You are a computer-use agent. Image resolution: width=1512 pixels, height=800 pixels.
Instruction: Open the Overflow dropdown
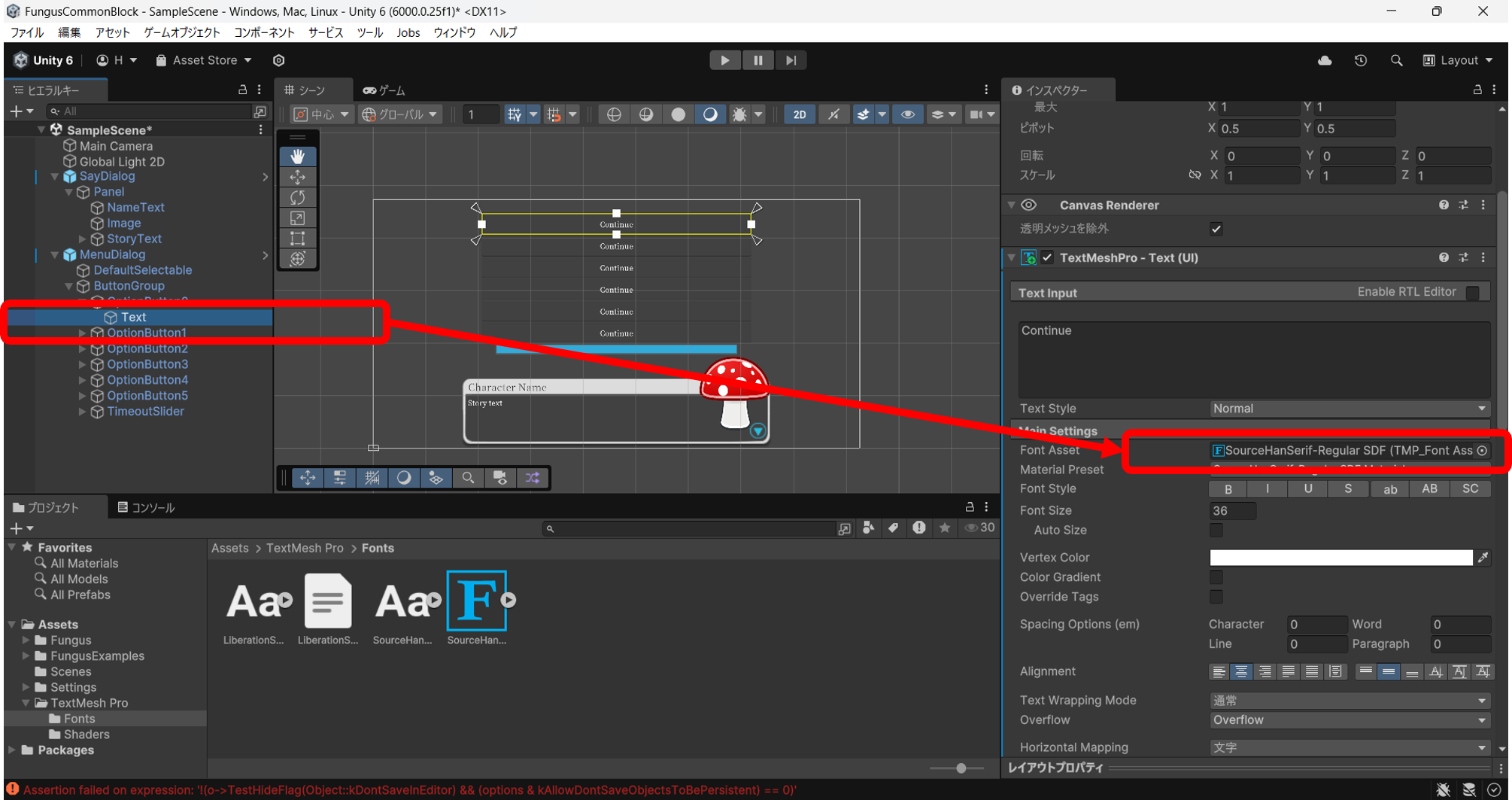click(1349, 720)
